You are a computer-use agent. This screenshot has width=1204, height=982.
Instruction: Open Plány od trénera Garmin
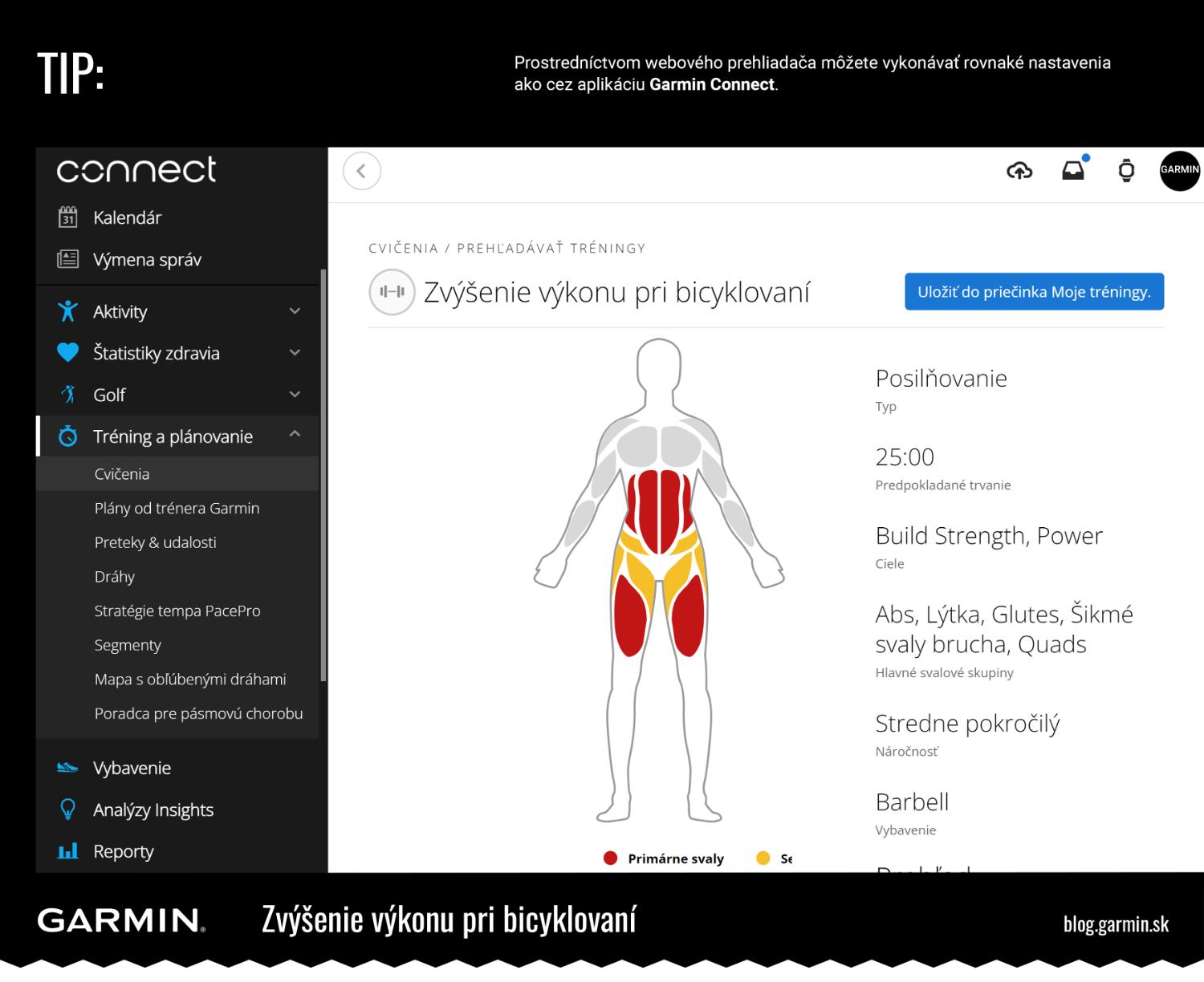point(177,508)
